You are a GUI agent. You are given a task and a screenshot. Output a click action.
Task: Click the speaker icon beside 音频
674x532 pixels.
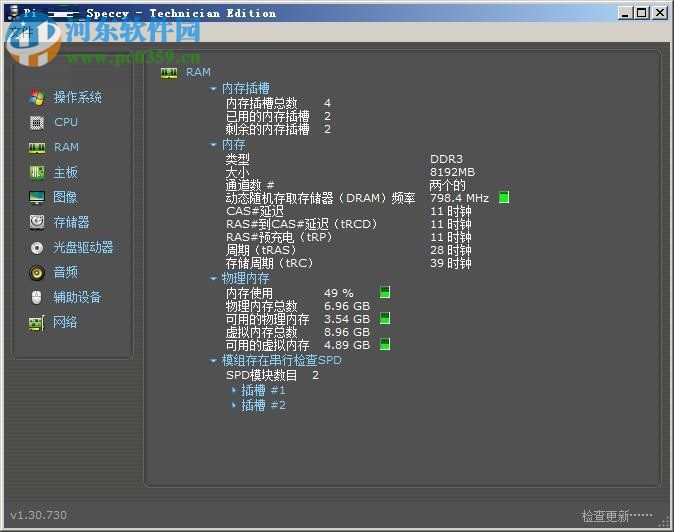click(x=37, y=272)
